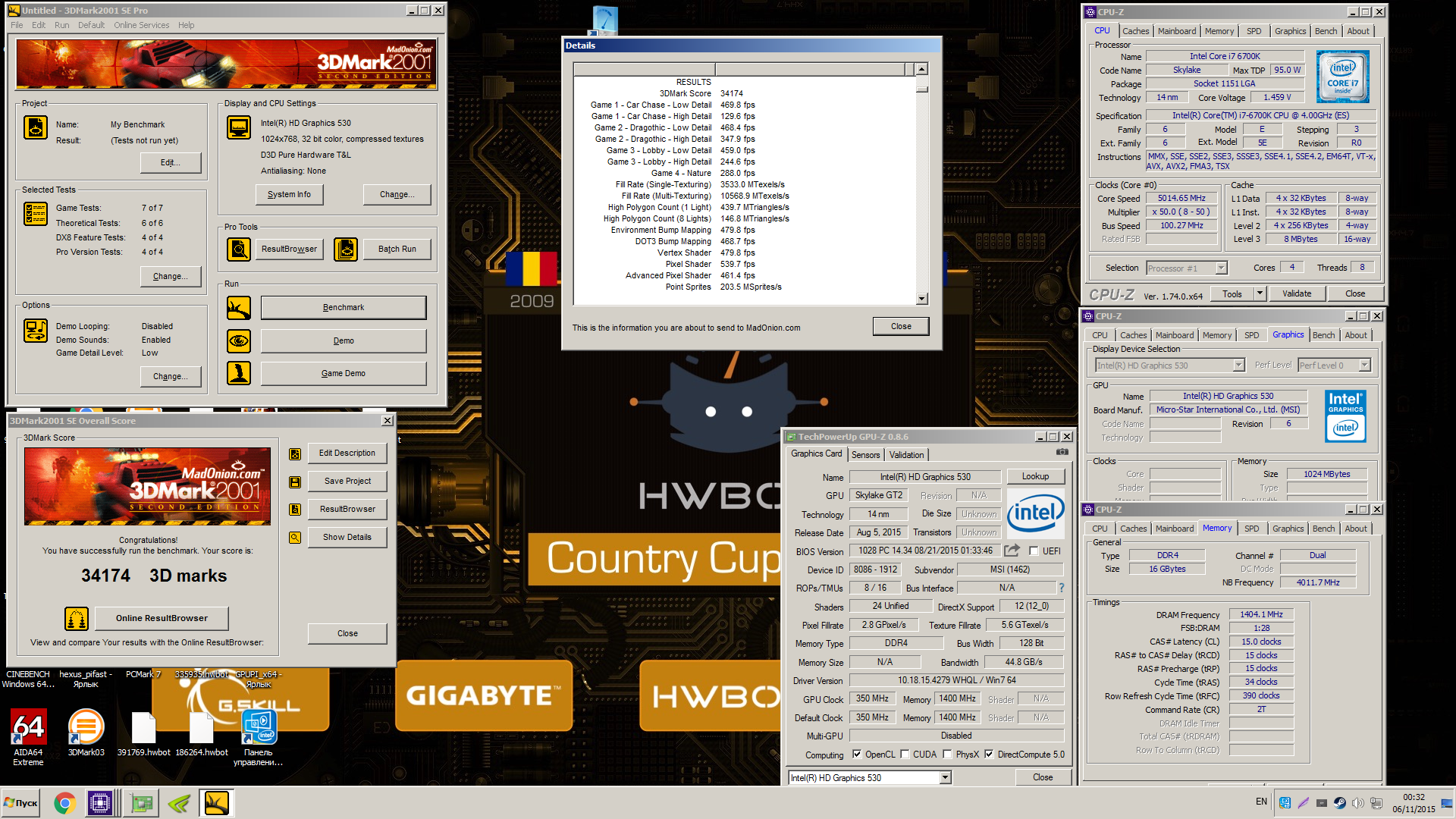Click the Edit Description icon in Overall Score
1456x819 pixels.
coord(295,454)
